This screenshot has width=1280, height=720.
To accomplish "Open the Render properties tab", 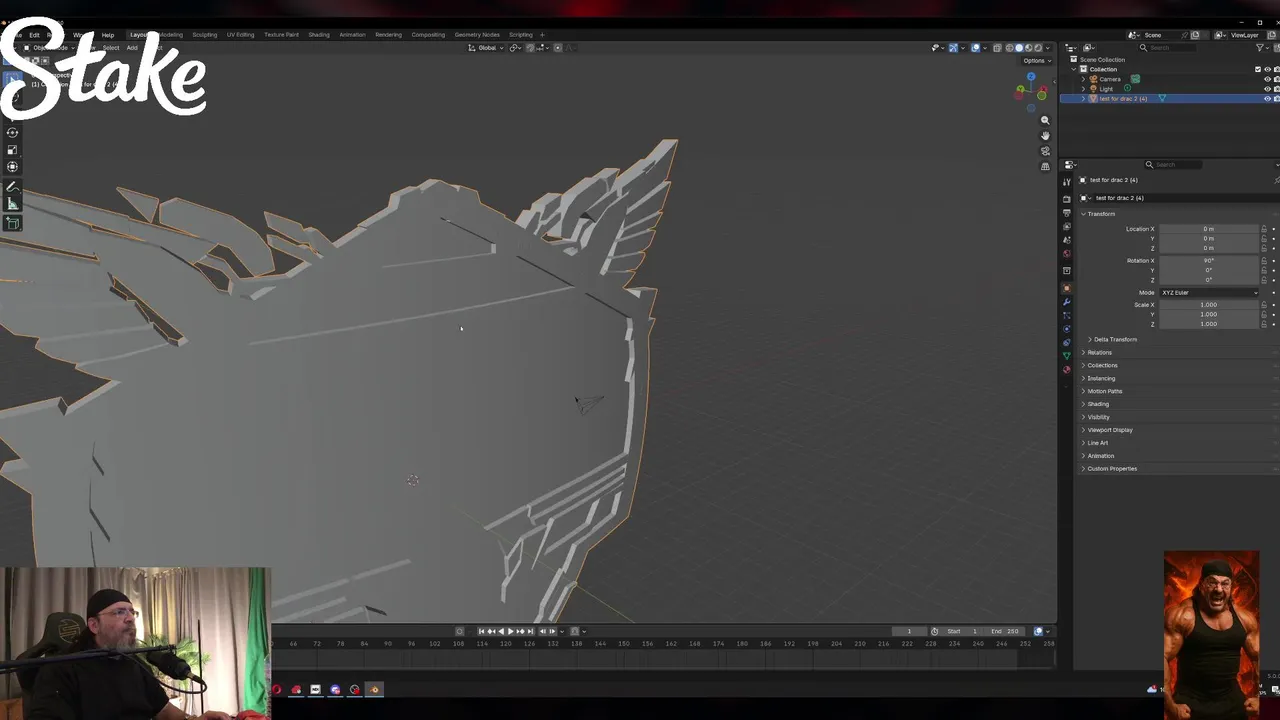I will point(1067,199).
